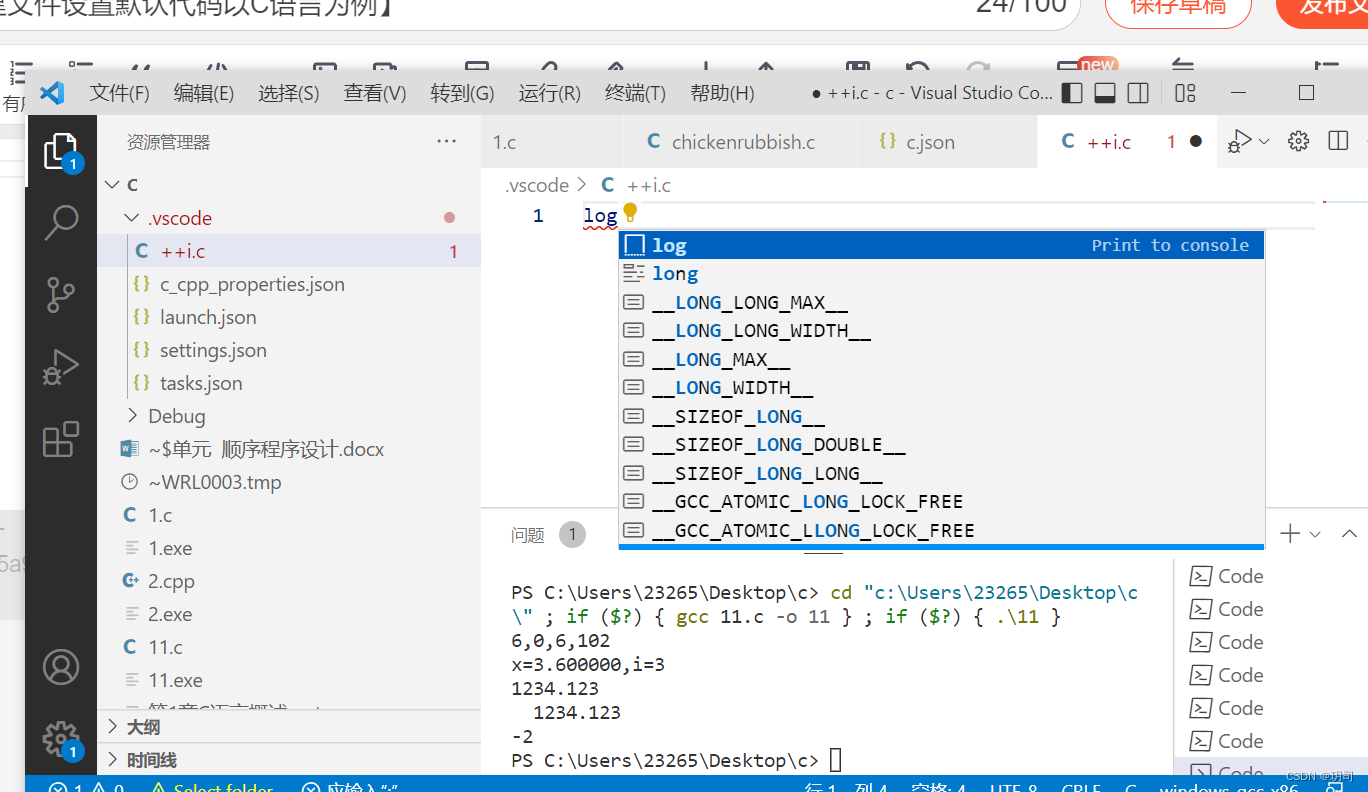
Task: Create a new terminal with the plus icon
Action: tap(1289, 533)
